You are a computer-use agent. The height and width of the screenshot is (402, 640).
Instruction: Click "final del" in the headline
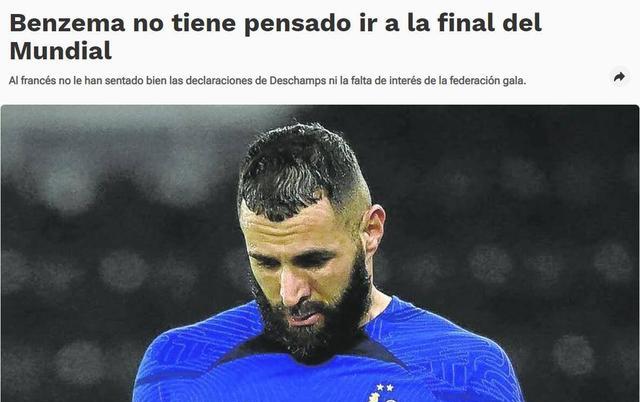489,23
